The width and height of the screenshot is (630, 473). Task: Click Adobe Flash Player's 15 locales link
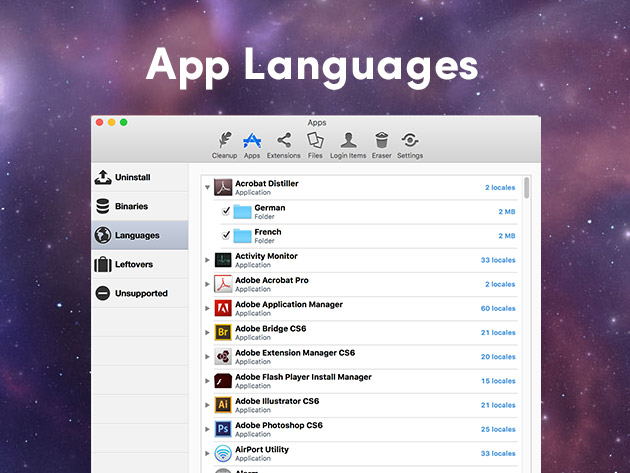point(498,381)
